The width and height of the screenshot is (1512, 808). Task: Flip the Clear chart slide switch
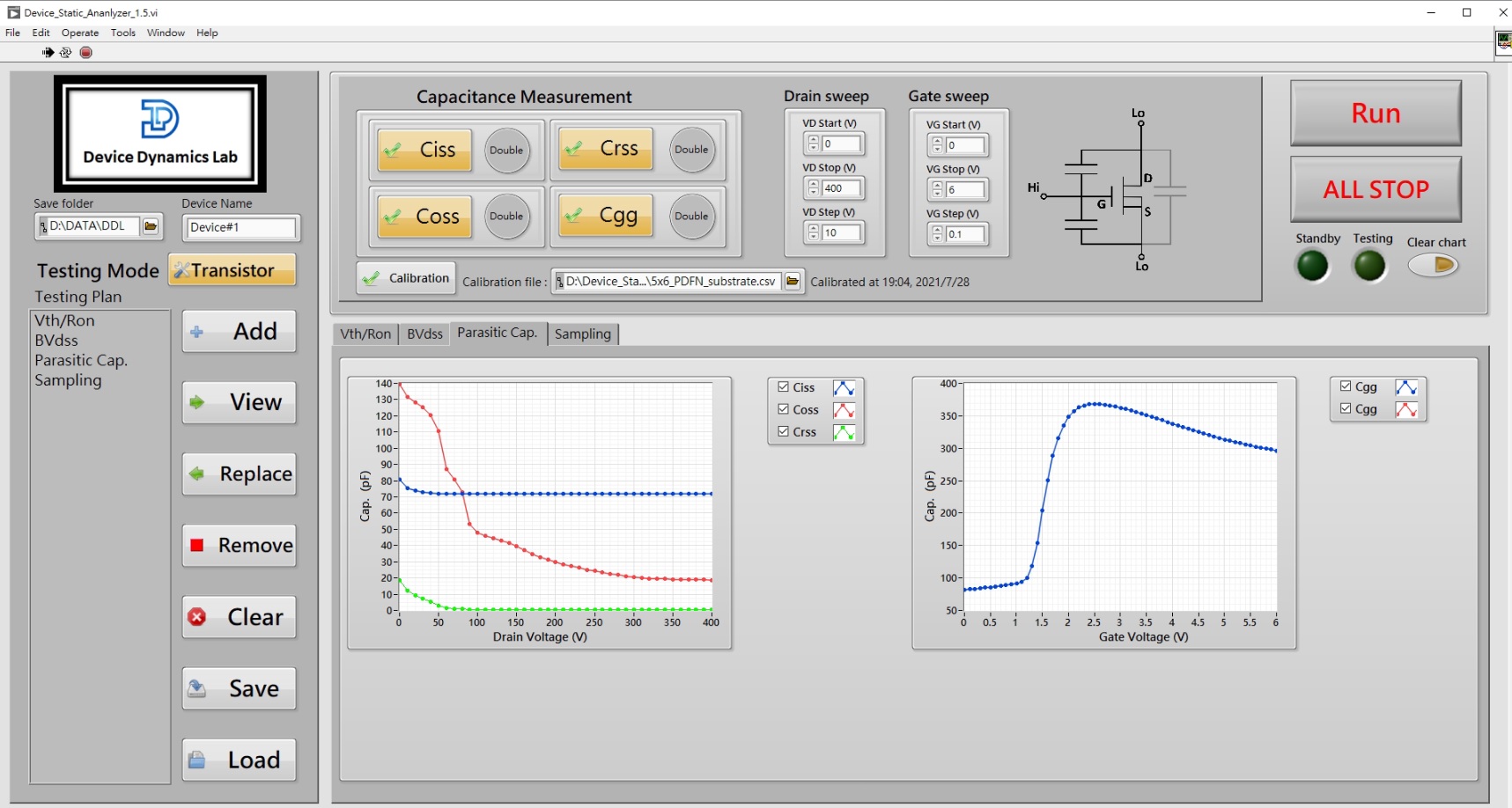[1434, 264]
